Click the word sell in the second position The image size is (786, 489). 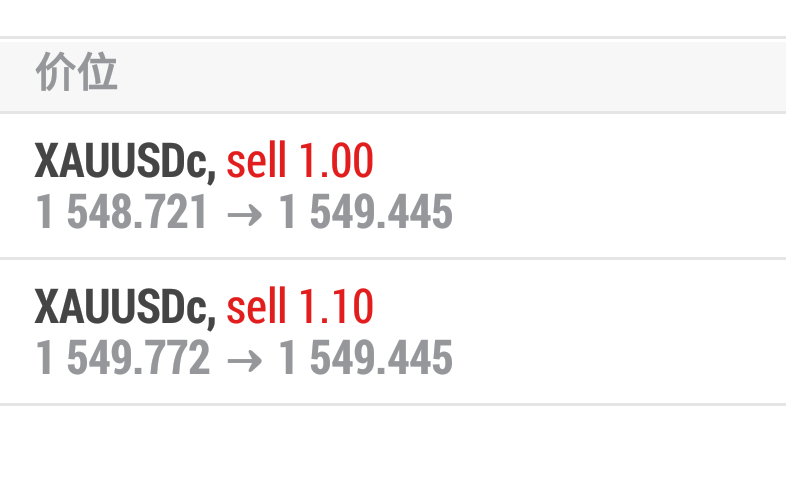257,307
